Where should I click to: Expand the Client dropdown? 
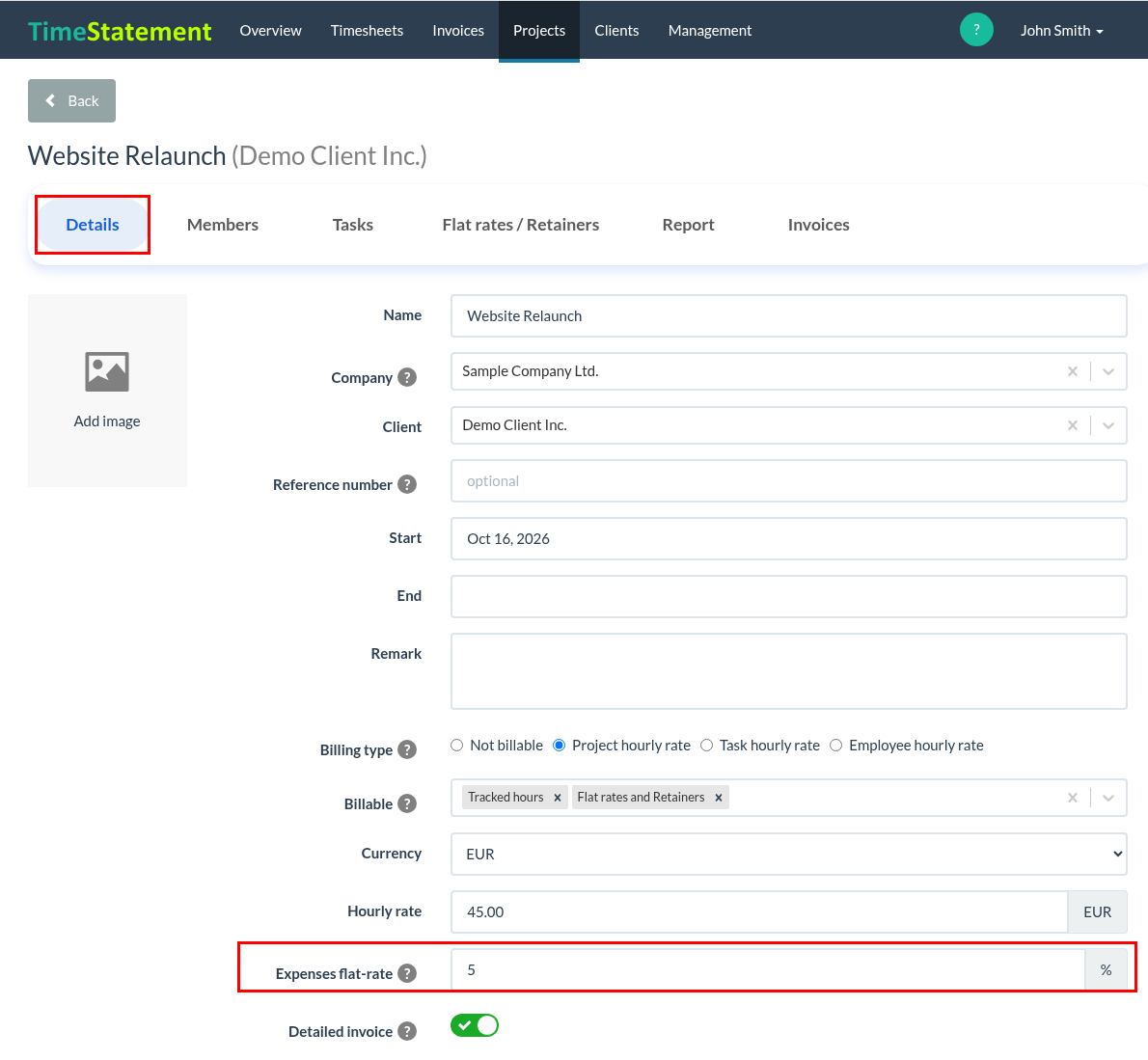point(1108,425)
